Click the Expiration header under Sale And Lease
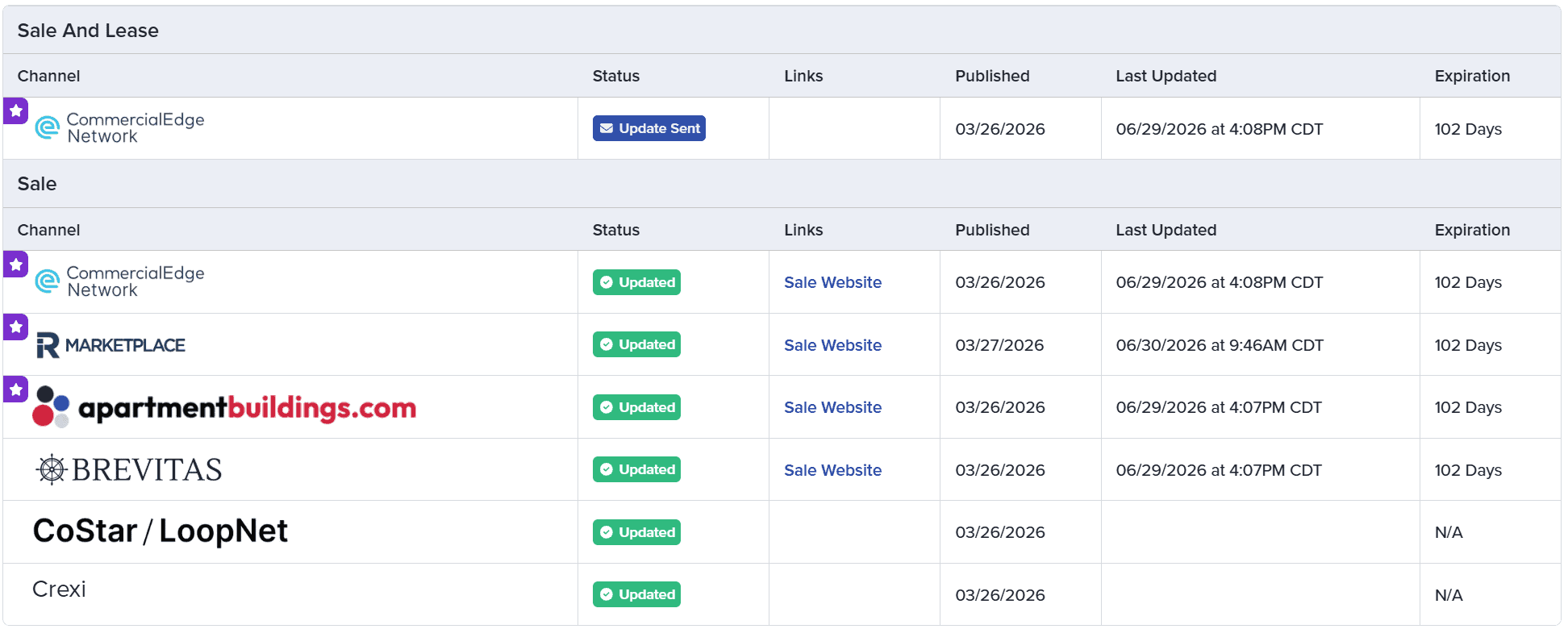The height and width of the screenshot is (629, 1568). (x=1472, y=76)
